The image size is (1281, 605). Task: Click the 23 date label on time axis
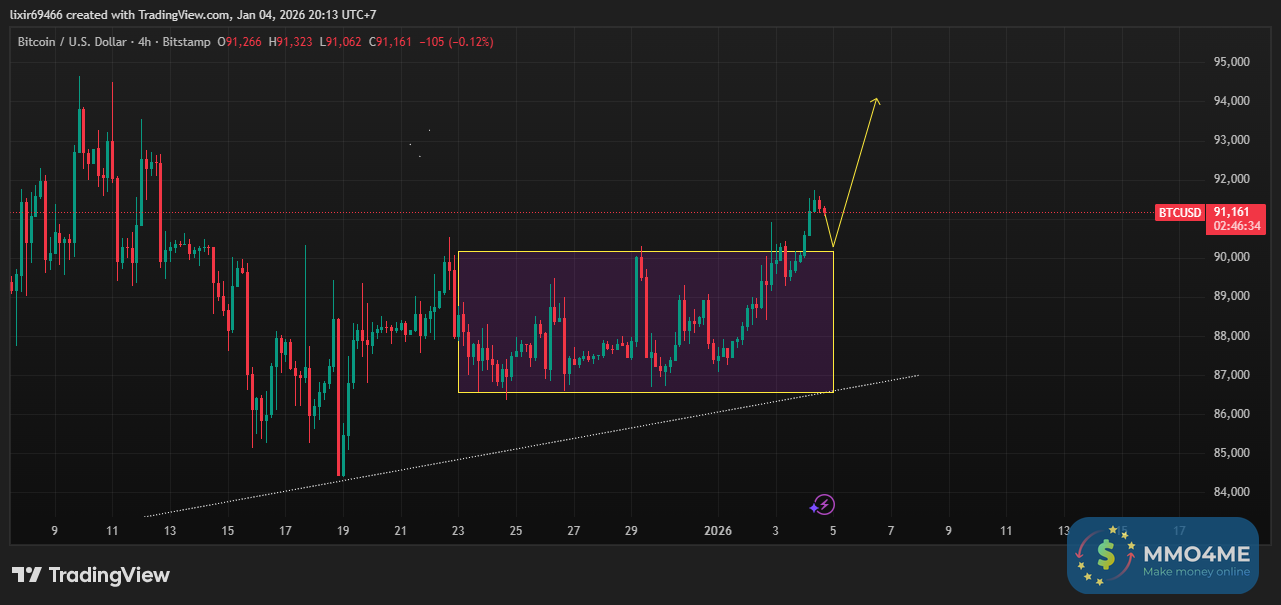[x=458, y=531]
